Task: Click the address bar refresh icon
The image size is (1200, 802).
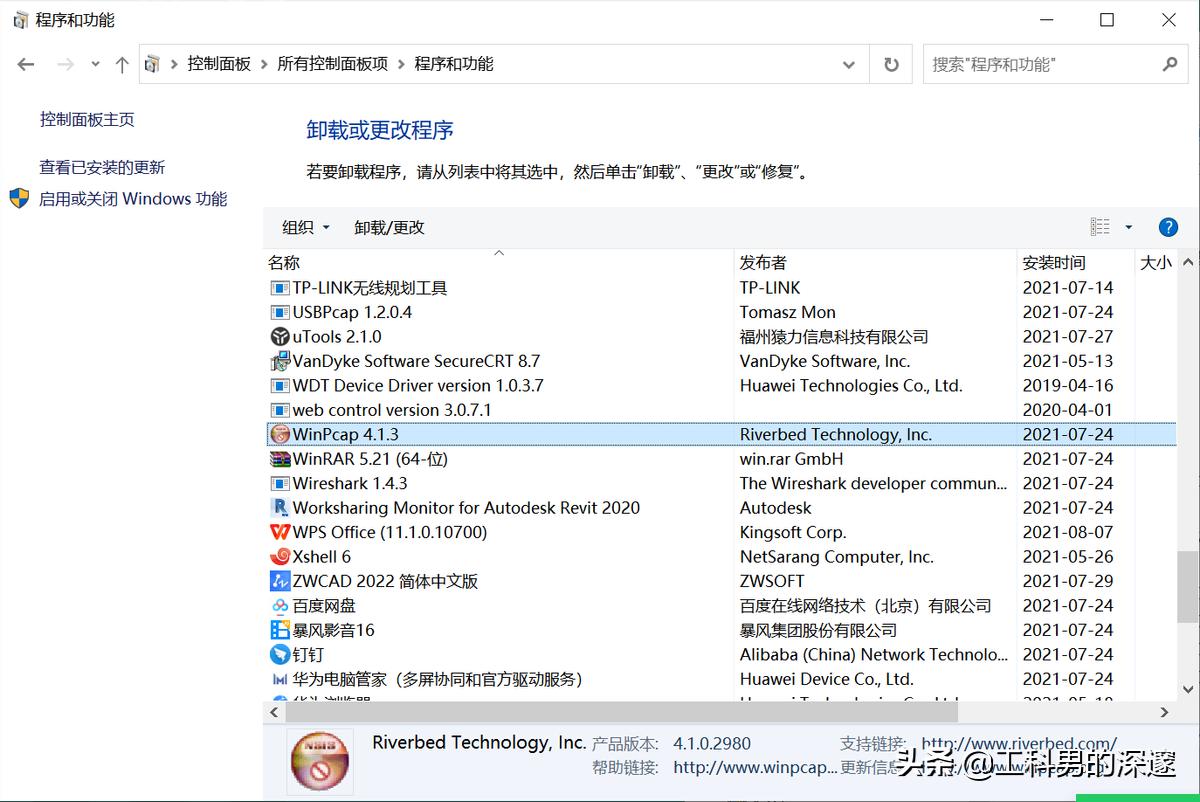Action: pos(890,63)
